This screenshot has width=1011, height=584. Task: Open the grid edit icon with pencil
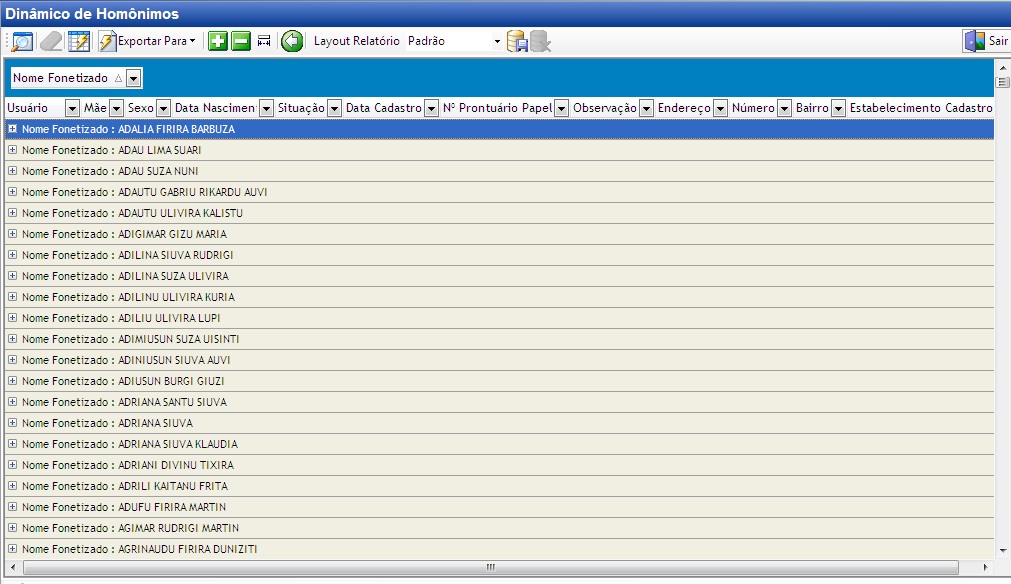click(79, 41)
